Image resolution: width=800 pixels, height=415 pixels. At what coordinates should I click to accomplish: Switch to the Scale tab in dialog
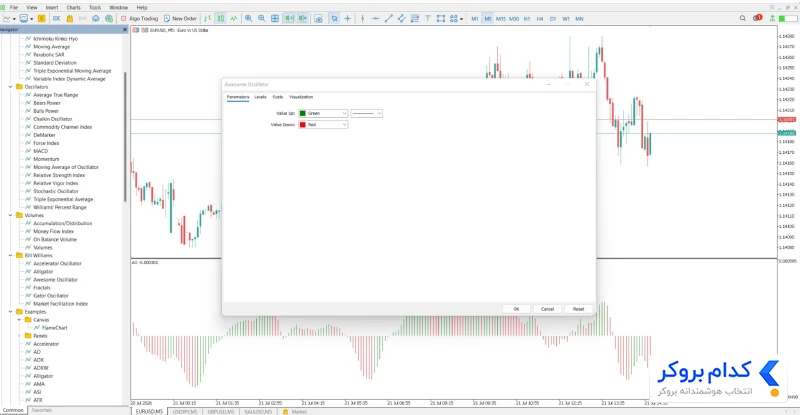(x=278, y=97)
